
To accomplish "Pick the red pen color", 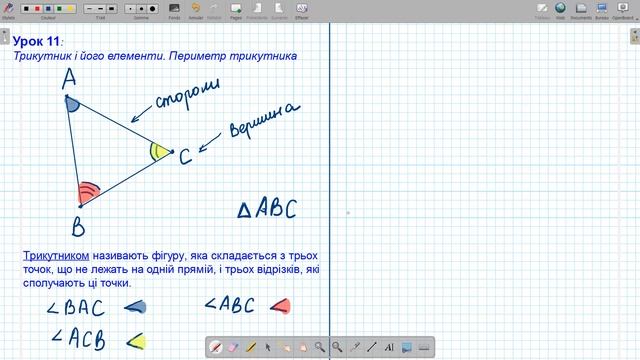I will coord(37,9).
